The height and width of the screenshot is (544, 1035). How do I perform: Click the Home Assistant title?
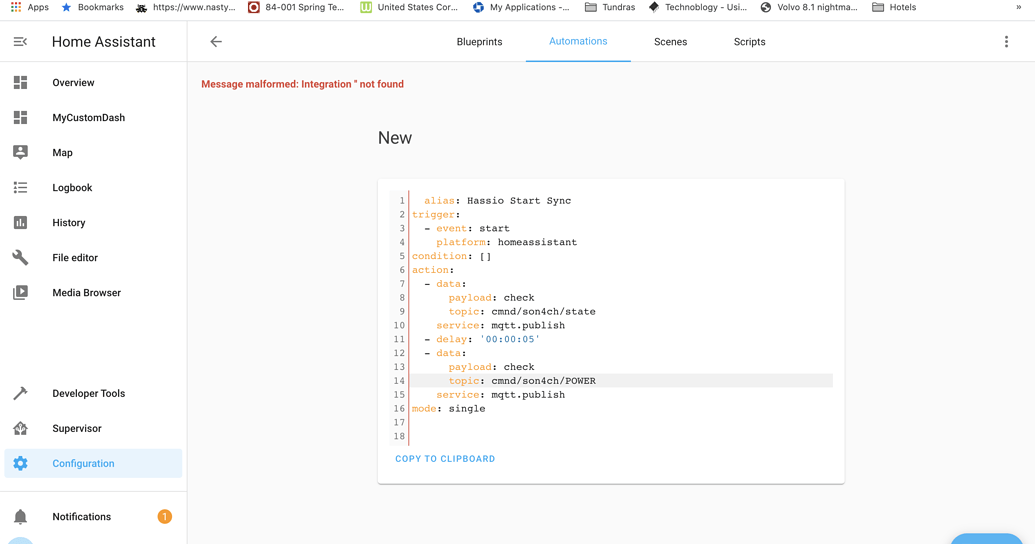coord(104,42)
